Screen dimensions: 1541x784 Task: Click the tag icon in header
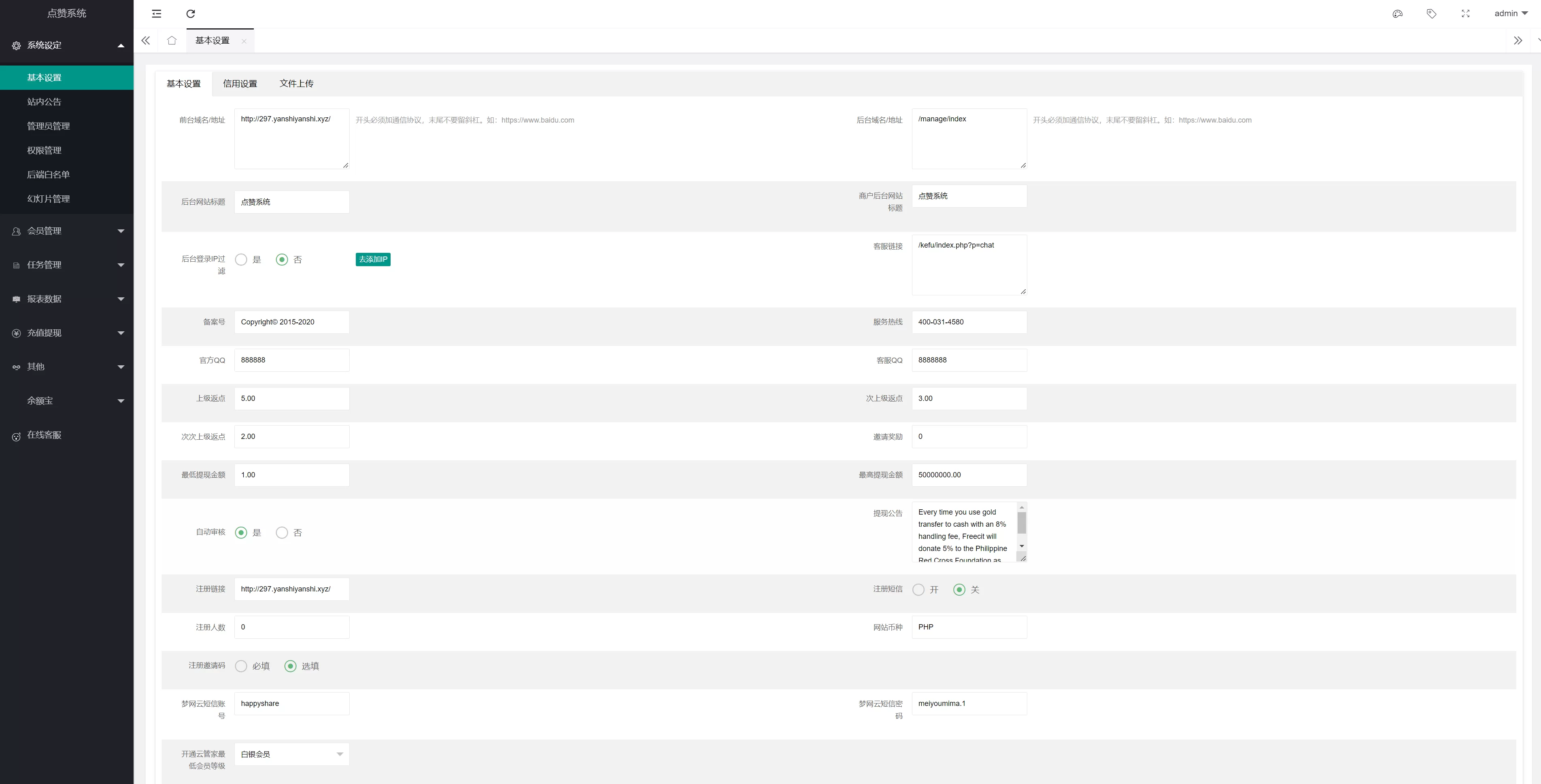point(1432,14)
